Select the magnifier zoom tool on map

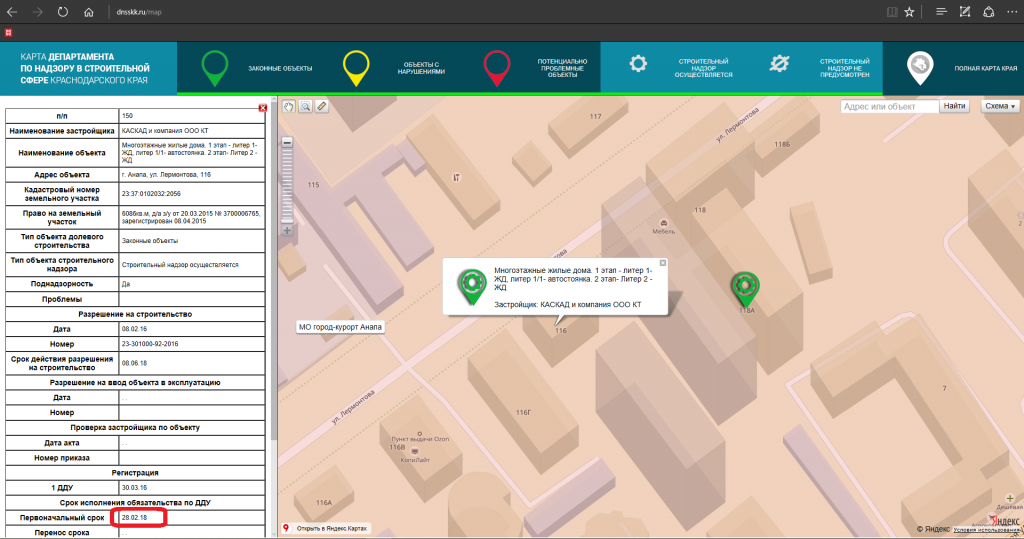point(305,106)
